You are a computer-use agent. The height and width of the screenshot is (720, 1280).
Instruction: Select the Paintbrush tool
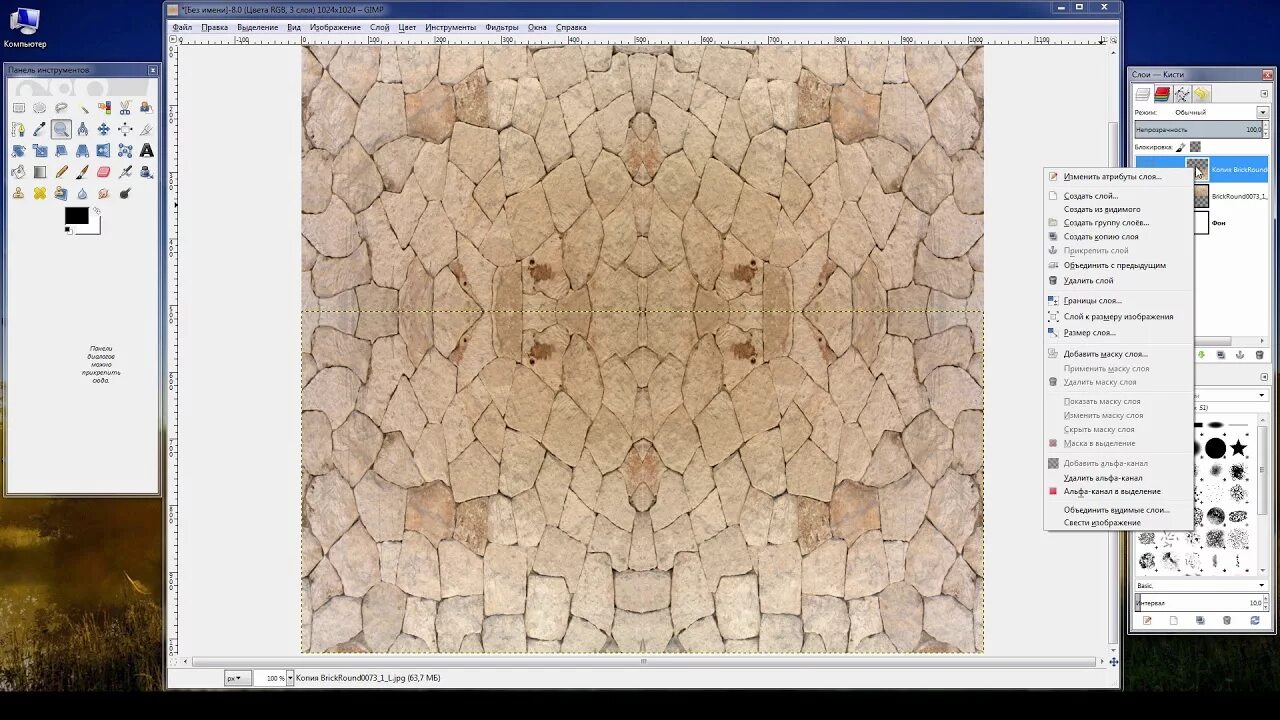83,172
